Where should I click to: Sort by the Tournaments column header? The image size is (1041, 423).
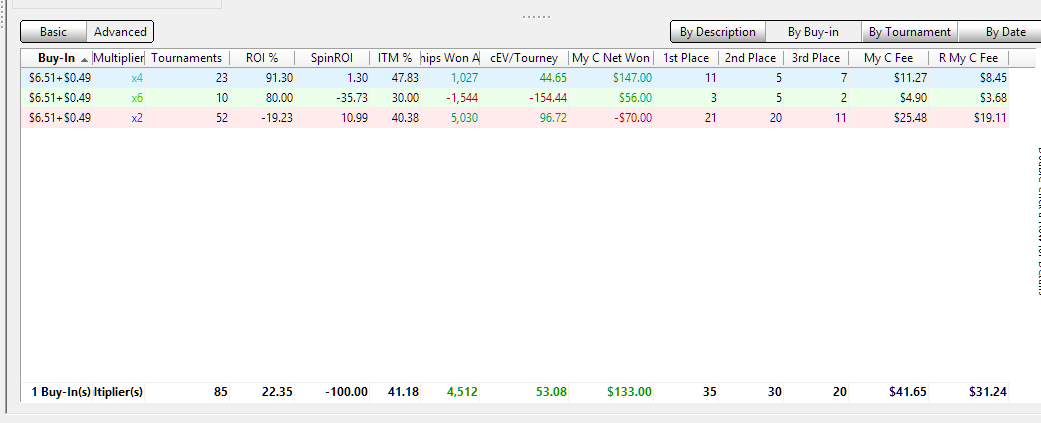pyautogui.click(x=187, y=58)
